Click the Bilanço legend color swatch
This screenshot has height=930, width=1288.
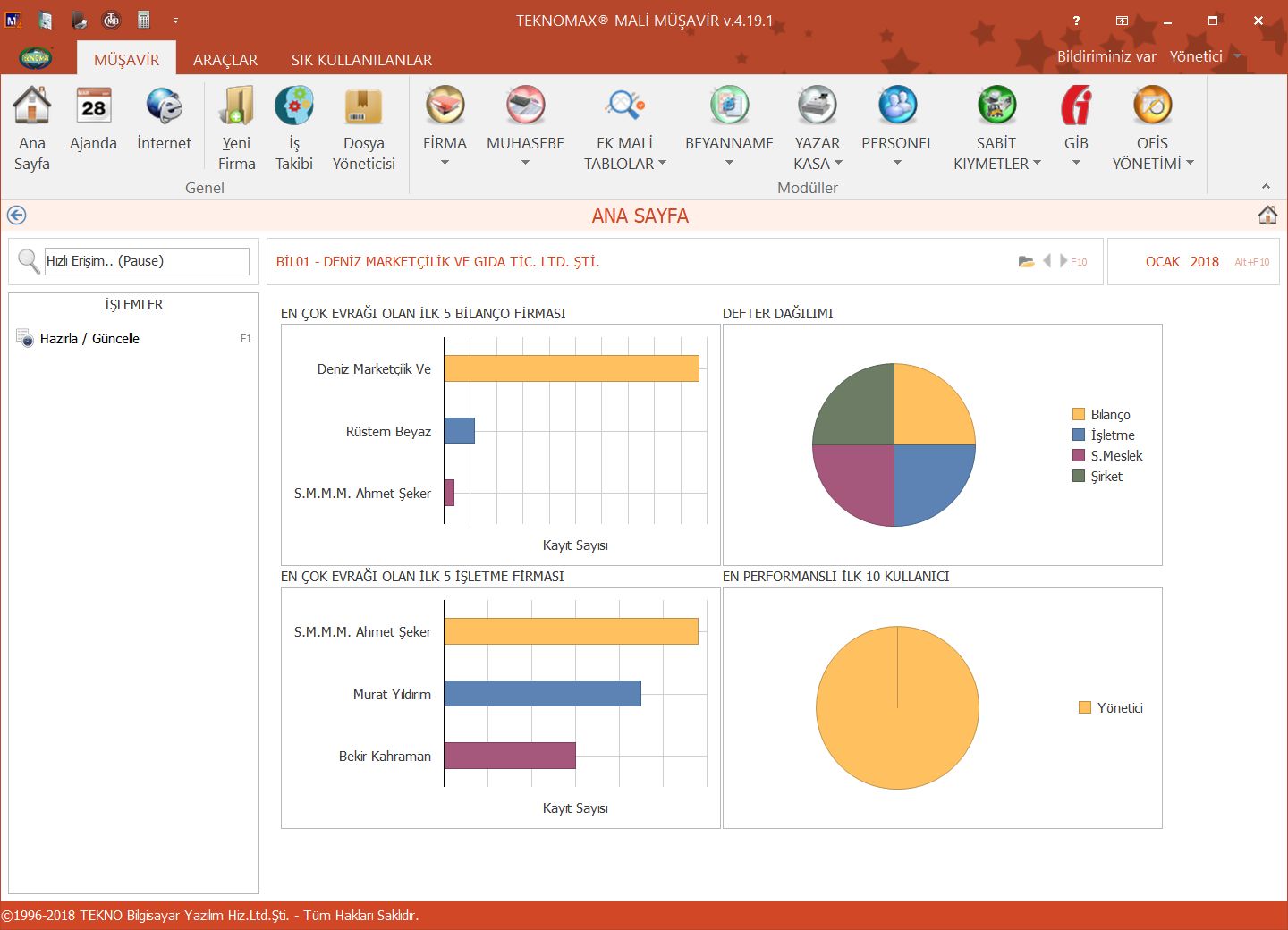1079,415
